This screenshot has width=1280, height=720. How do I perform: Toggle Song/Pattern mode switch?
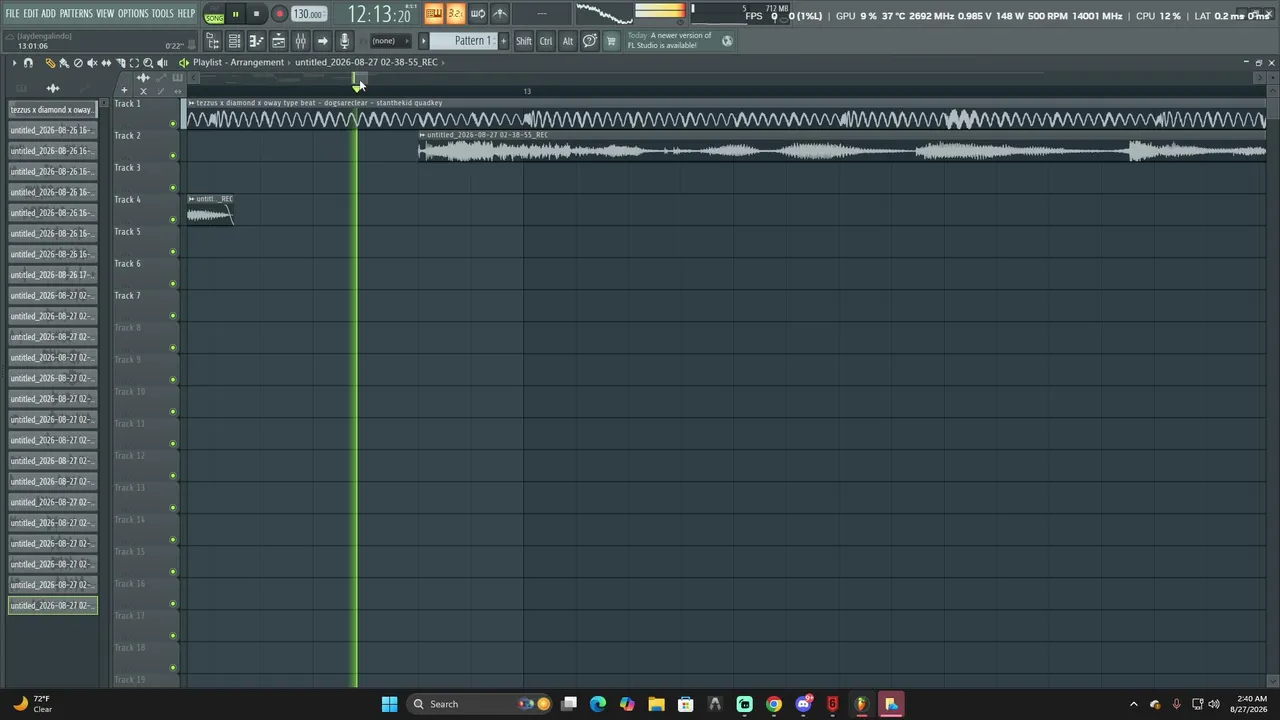[x=214, y=14]
